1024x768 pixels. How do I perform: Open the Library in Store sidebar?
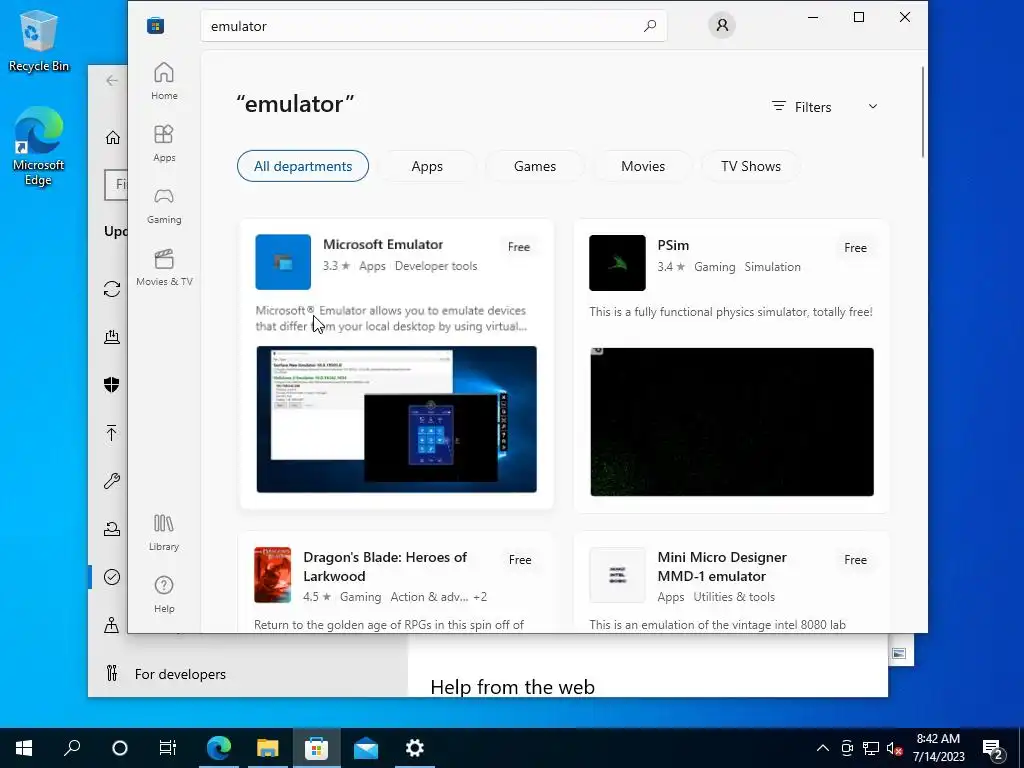[164, 532]
